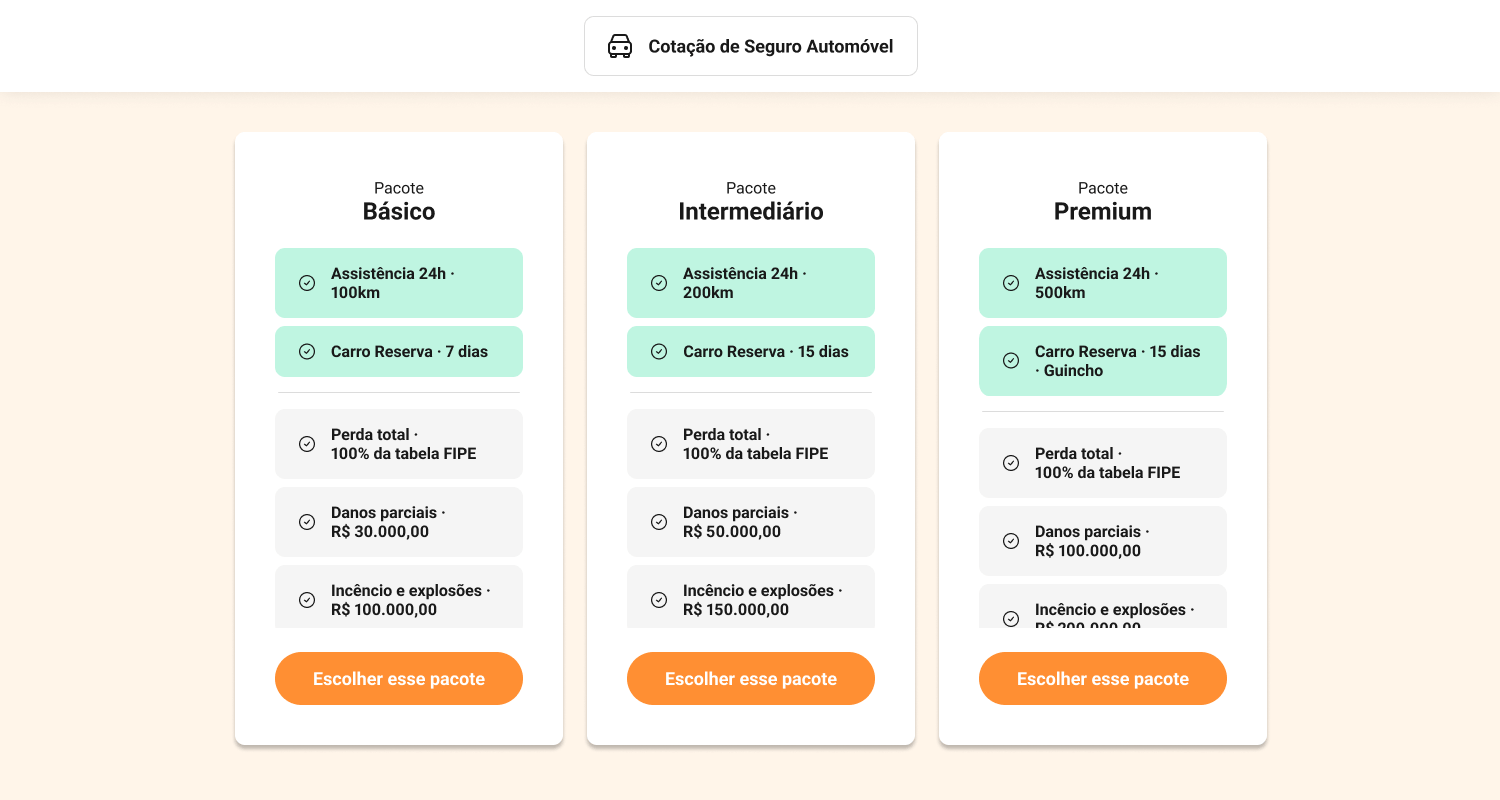This screenshot has height=800, width=1500.
Task: Click the Pacote Premium title
Action: tap(1102, 211)
